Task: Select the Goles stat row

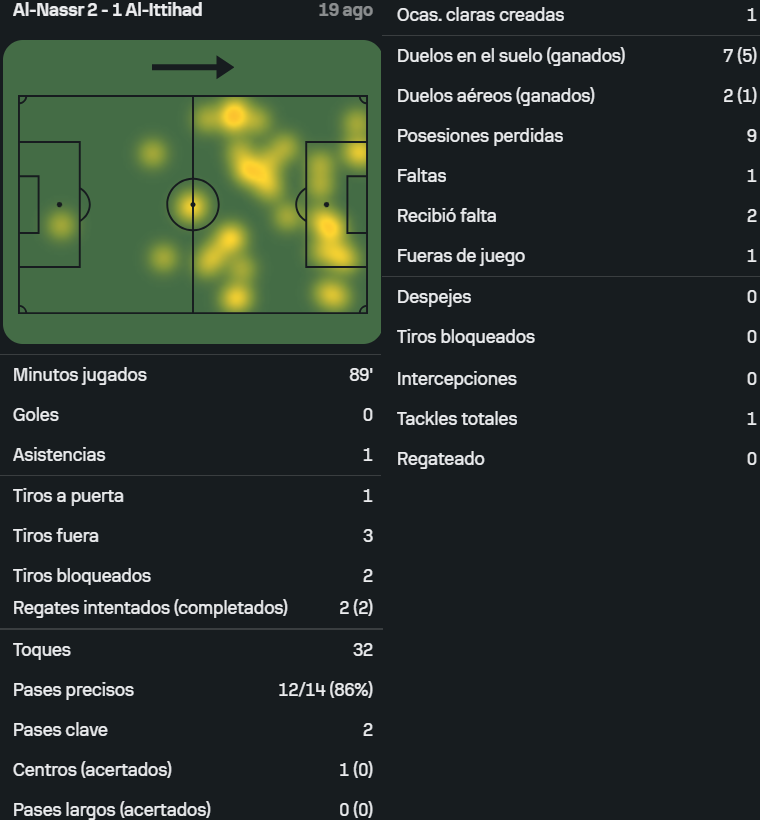Action: pos(192,415)
